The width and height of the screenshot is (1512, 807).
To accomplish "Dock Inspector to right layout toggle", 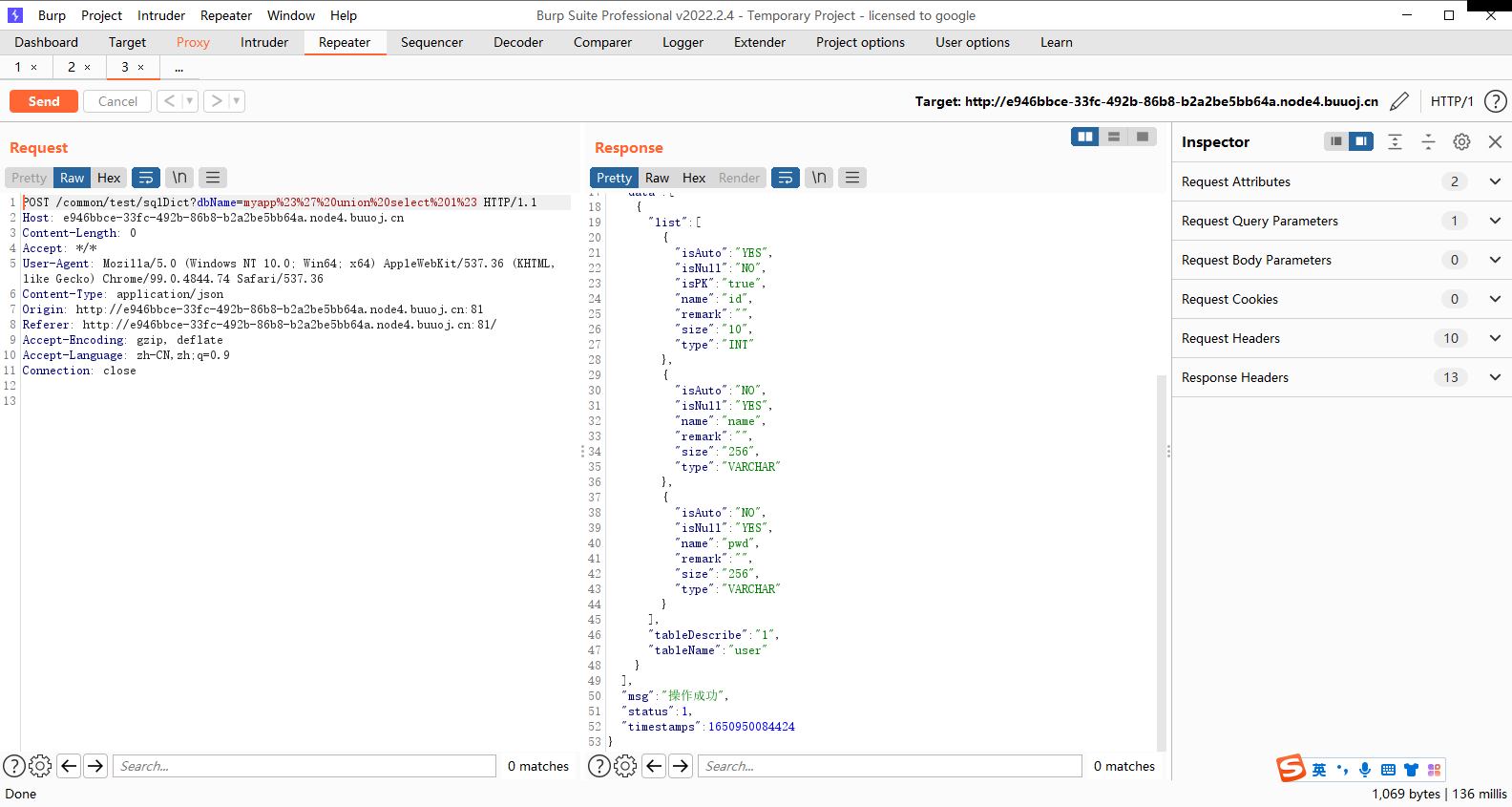I will pyautogui.click(x=1361, y=141).
